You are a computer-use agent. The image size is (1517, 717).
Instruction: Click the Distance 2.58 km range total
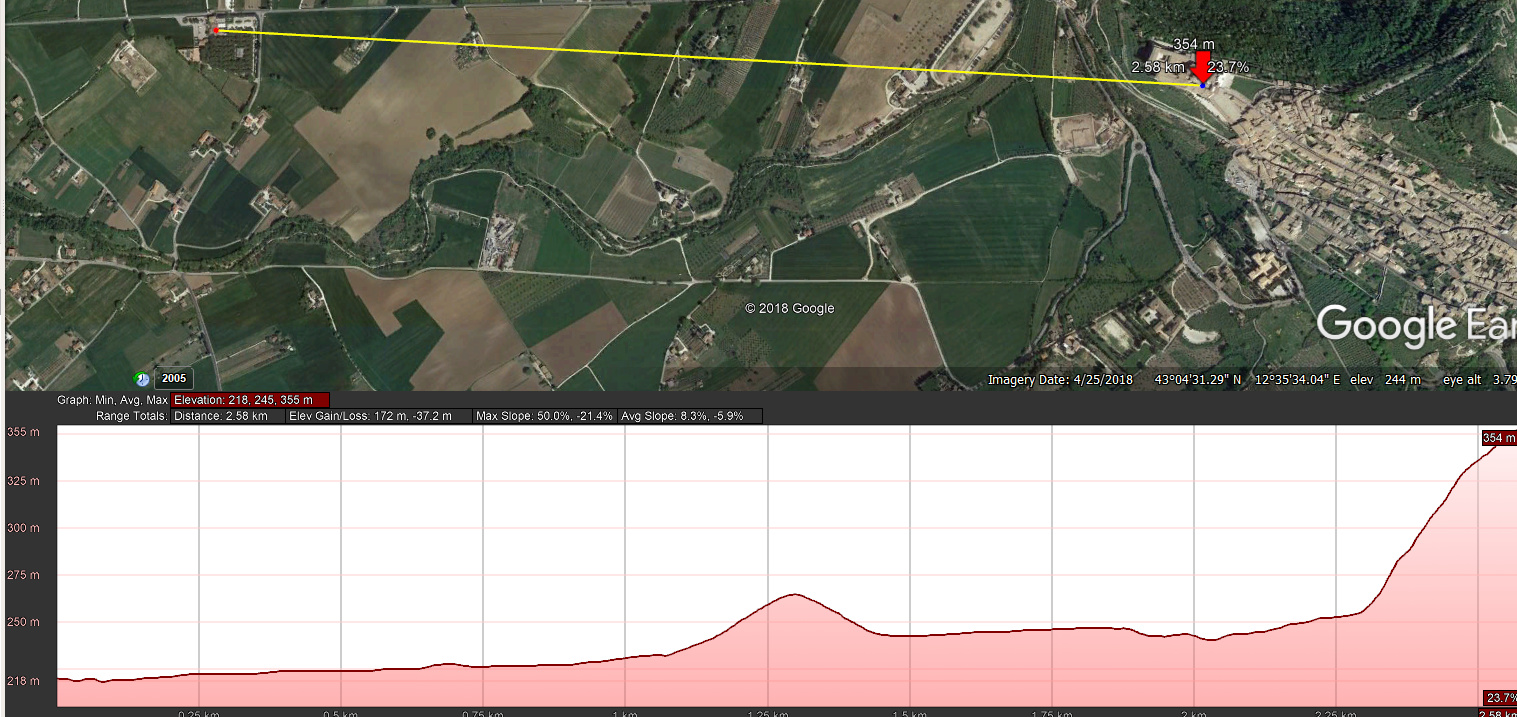[228, 416]
